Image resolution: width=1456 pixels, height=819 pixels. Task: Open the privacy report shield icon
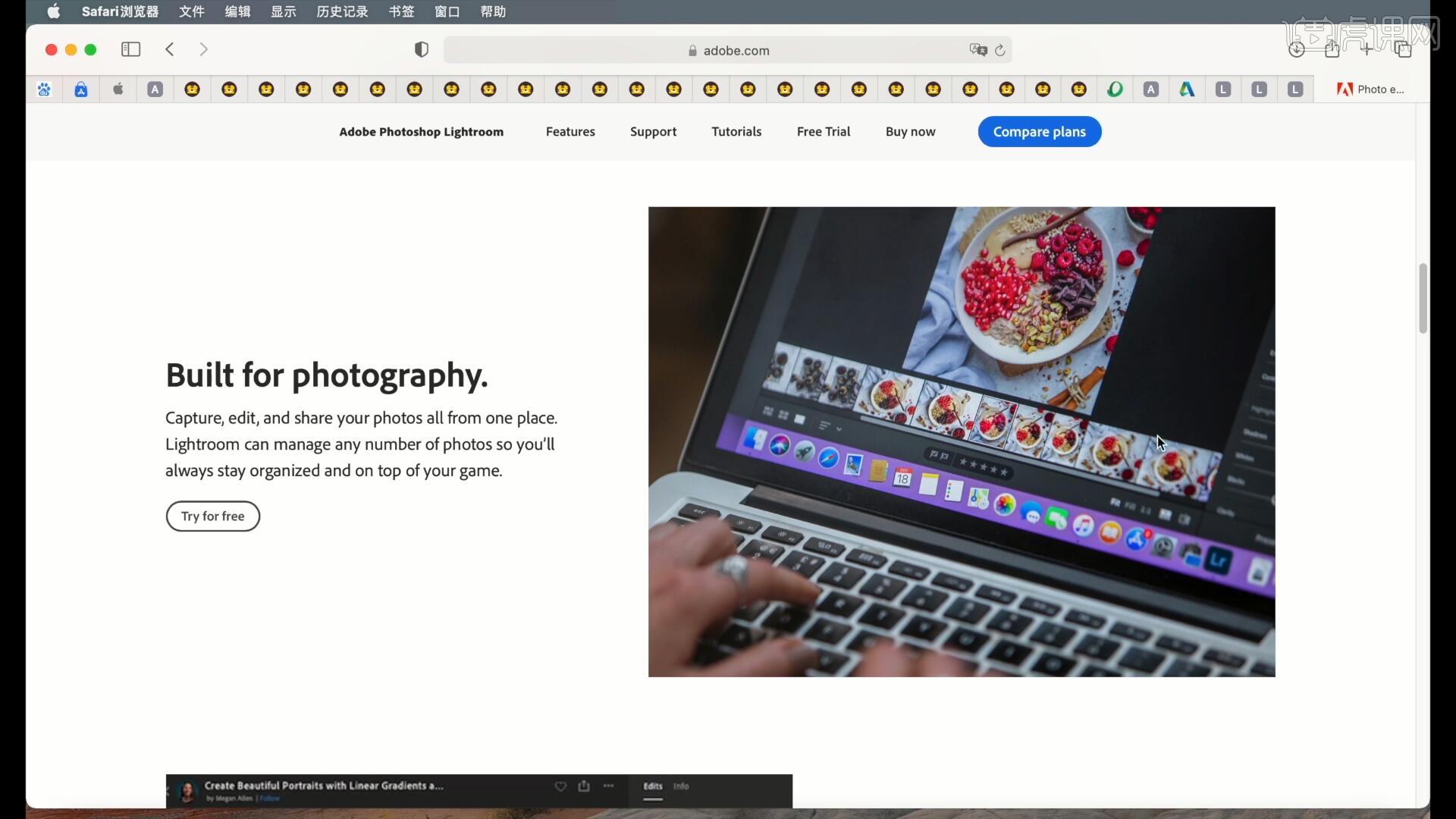(422, 50)
